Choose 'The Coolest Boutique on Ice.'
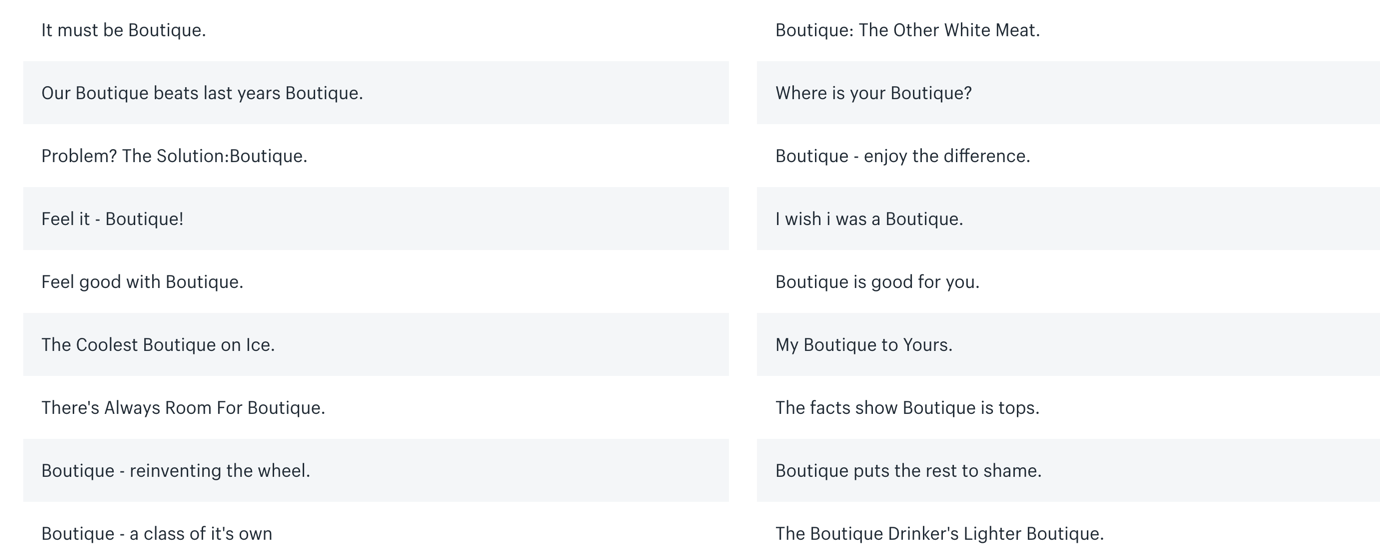Image resolution: width=1380 pixels, height=559 pixels. point(158,345)
